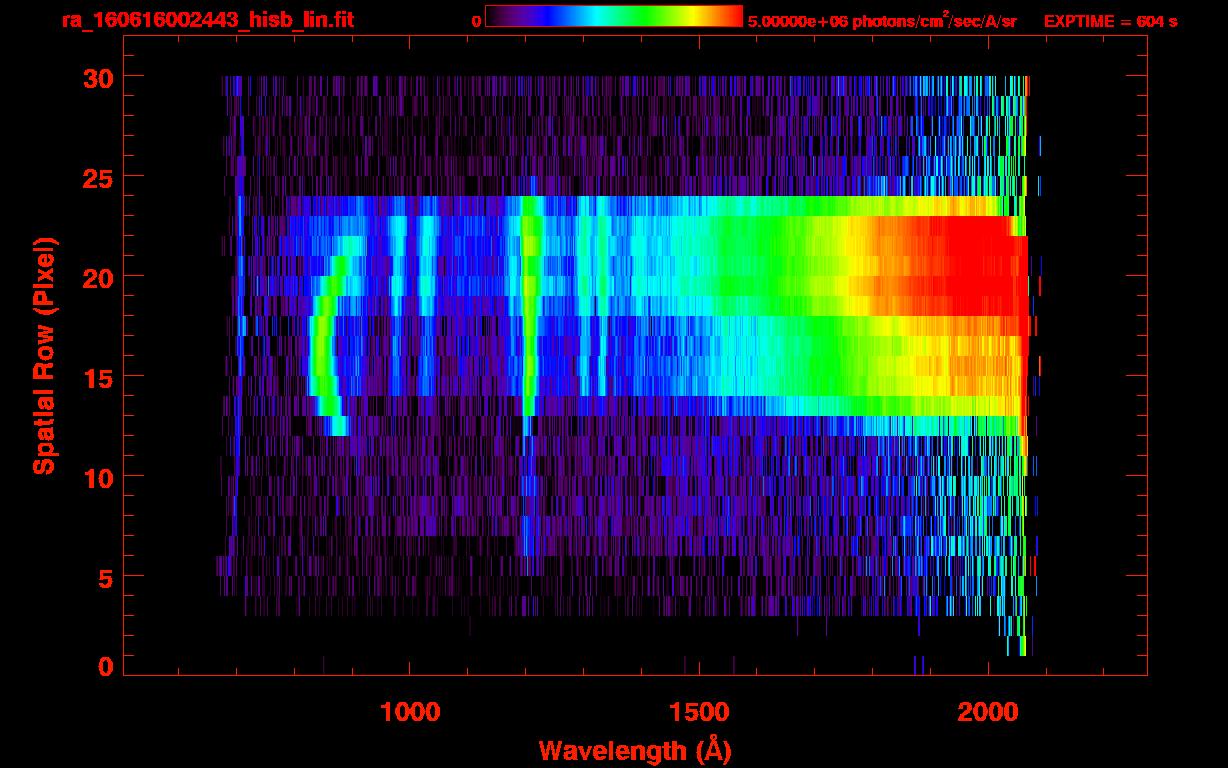The image size is (1228, 768).
Task: Click the color bar minimum label 0
Action: [476, 22]
